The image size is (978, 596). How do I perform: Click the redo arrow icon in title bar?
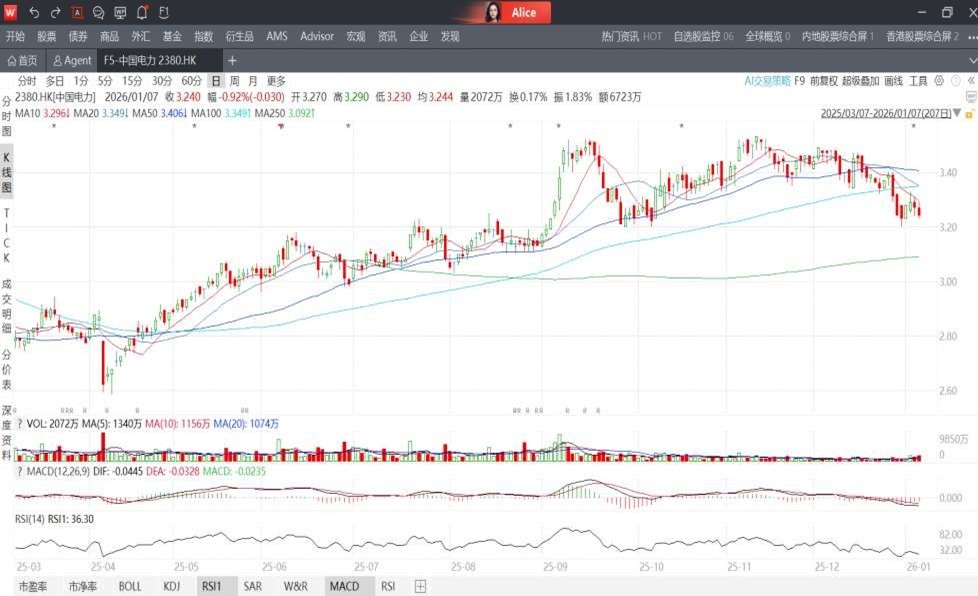tap(55, 13)
